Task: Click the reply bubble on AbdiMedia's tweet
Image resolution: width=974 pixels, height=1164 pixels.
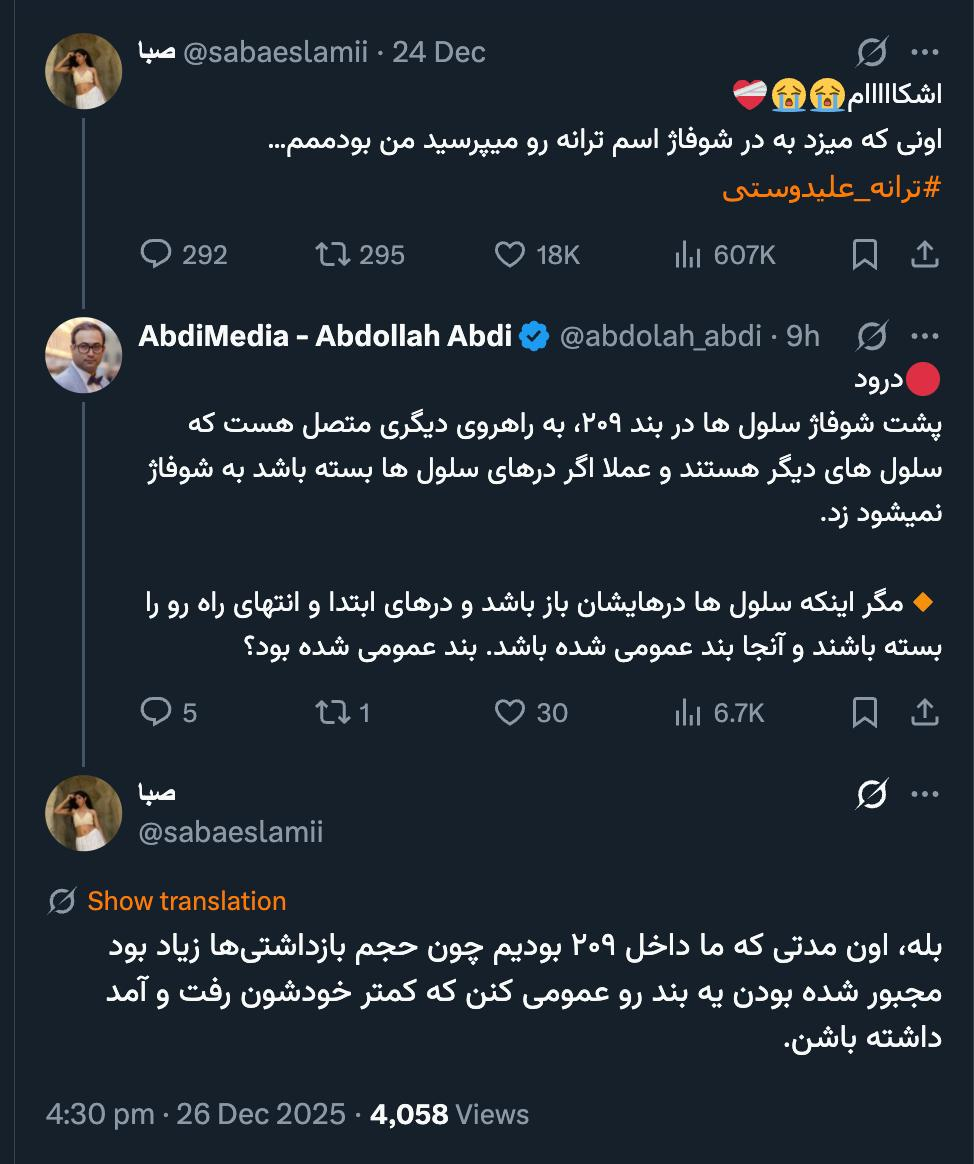Action: pos(160,713)
